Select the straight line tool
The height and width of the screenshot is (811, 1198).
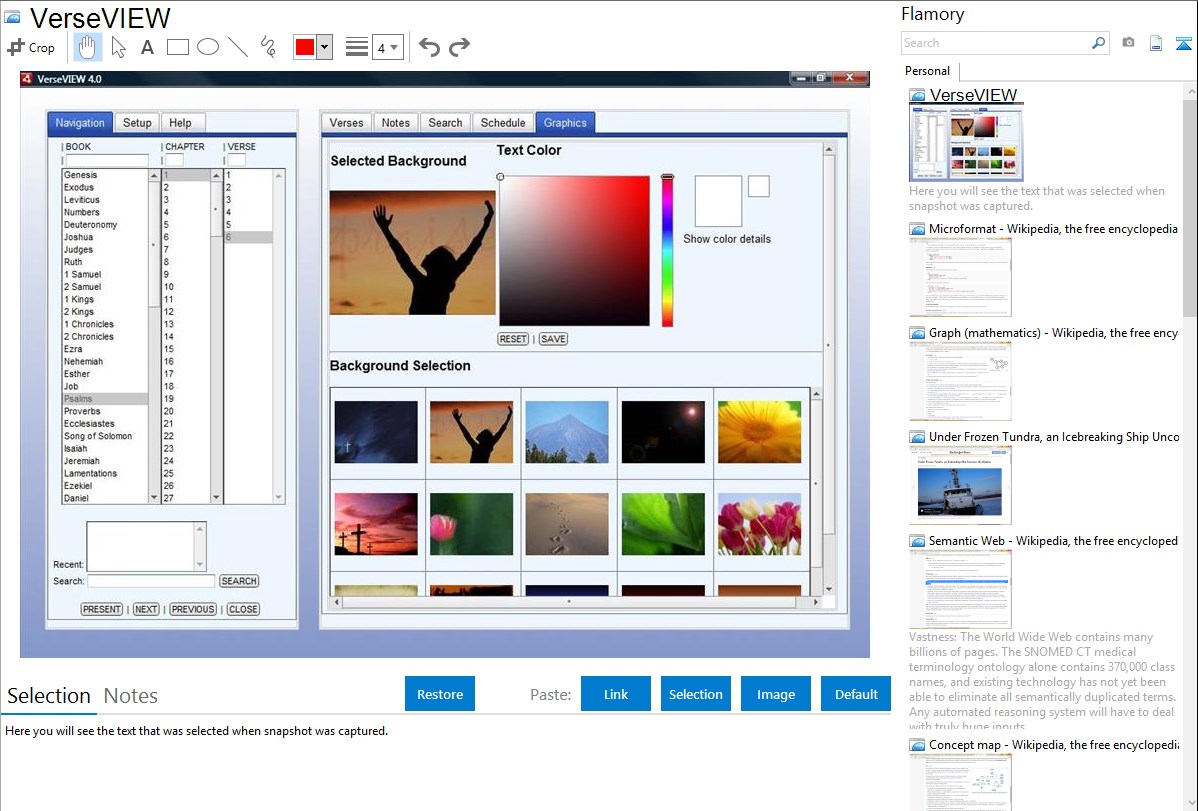[238, 47]
